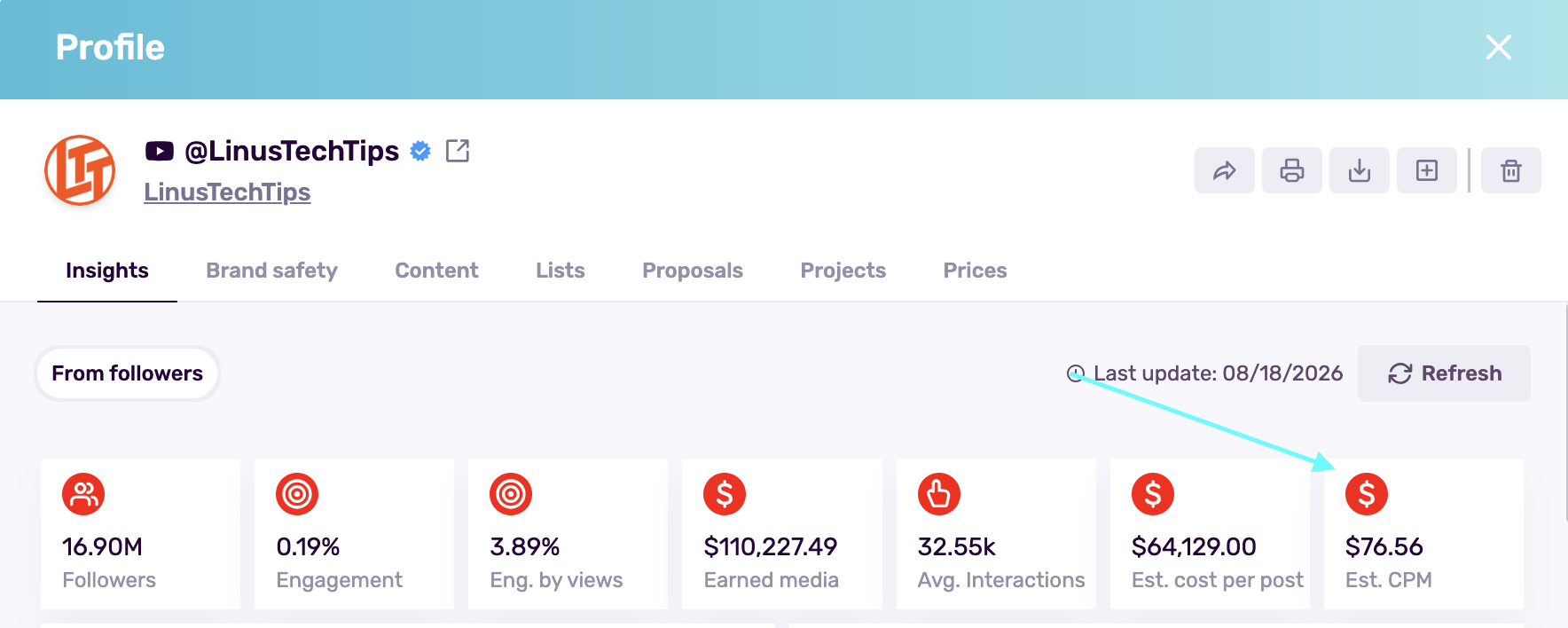The height and width of the screenshot is (628, 1568).
Task: Click the share arrow button
Action: click(x=1225, y=170)
